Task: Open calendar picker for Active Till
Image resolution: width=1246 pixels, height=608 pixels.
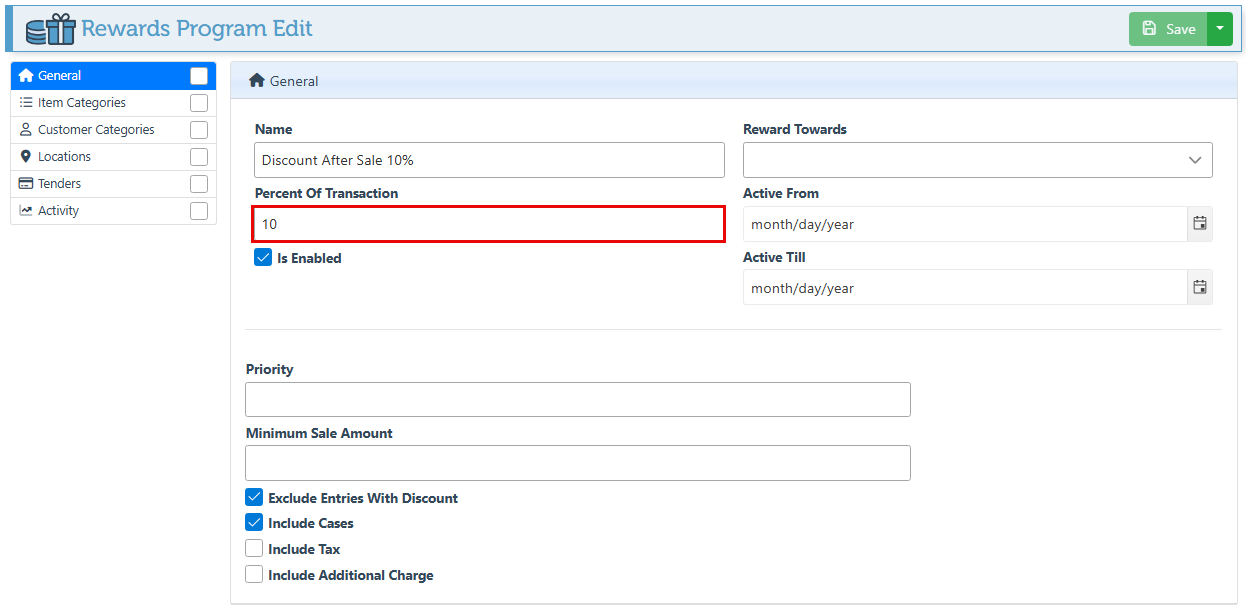Action: [1199, 288]
